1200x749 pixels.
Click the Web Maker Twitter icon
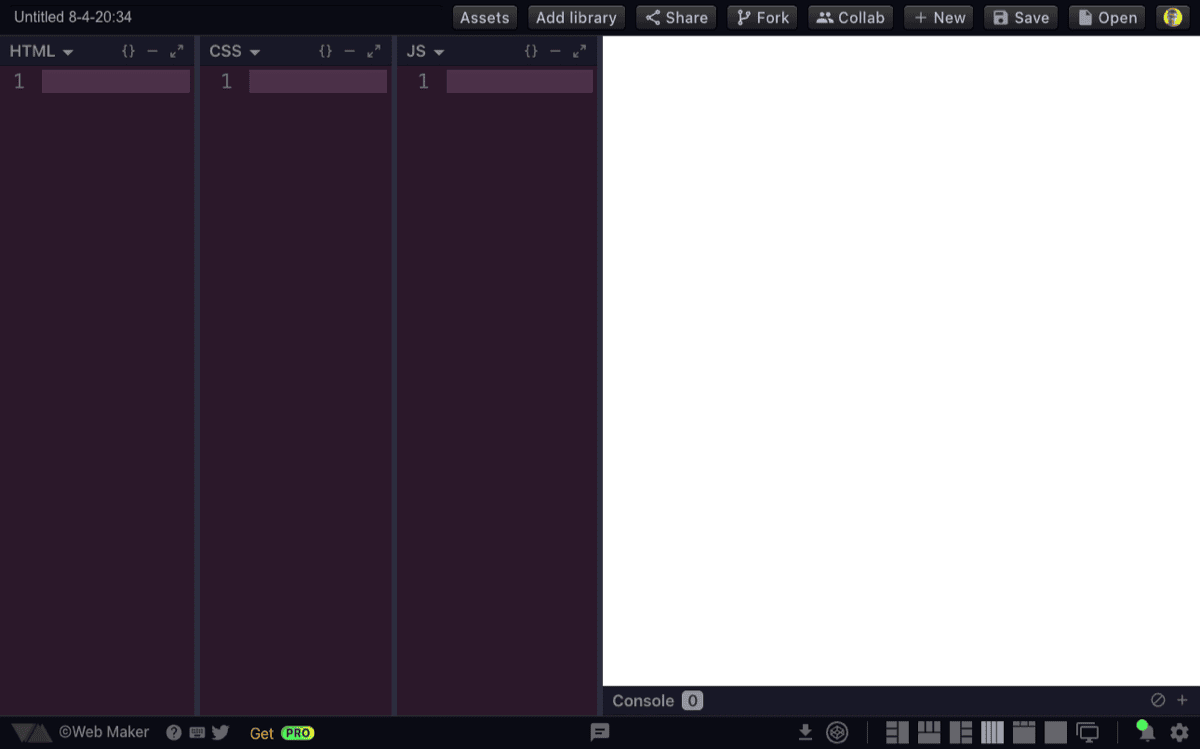point(221,732)
